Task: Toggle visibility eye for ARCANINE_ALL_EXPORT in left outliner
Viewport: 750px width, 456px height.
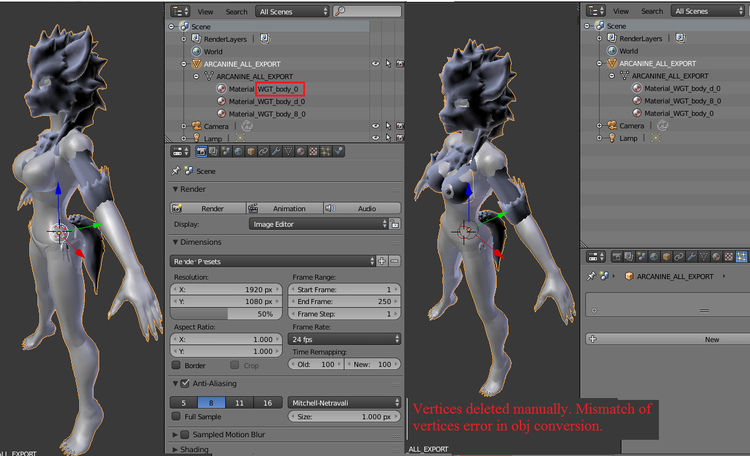Action: tap(375, 64)
